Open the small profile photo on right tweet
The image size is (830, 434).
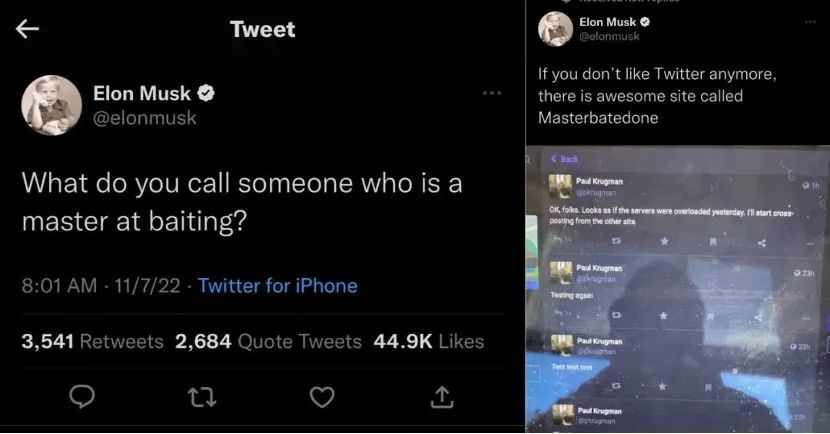555,29
